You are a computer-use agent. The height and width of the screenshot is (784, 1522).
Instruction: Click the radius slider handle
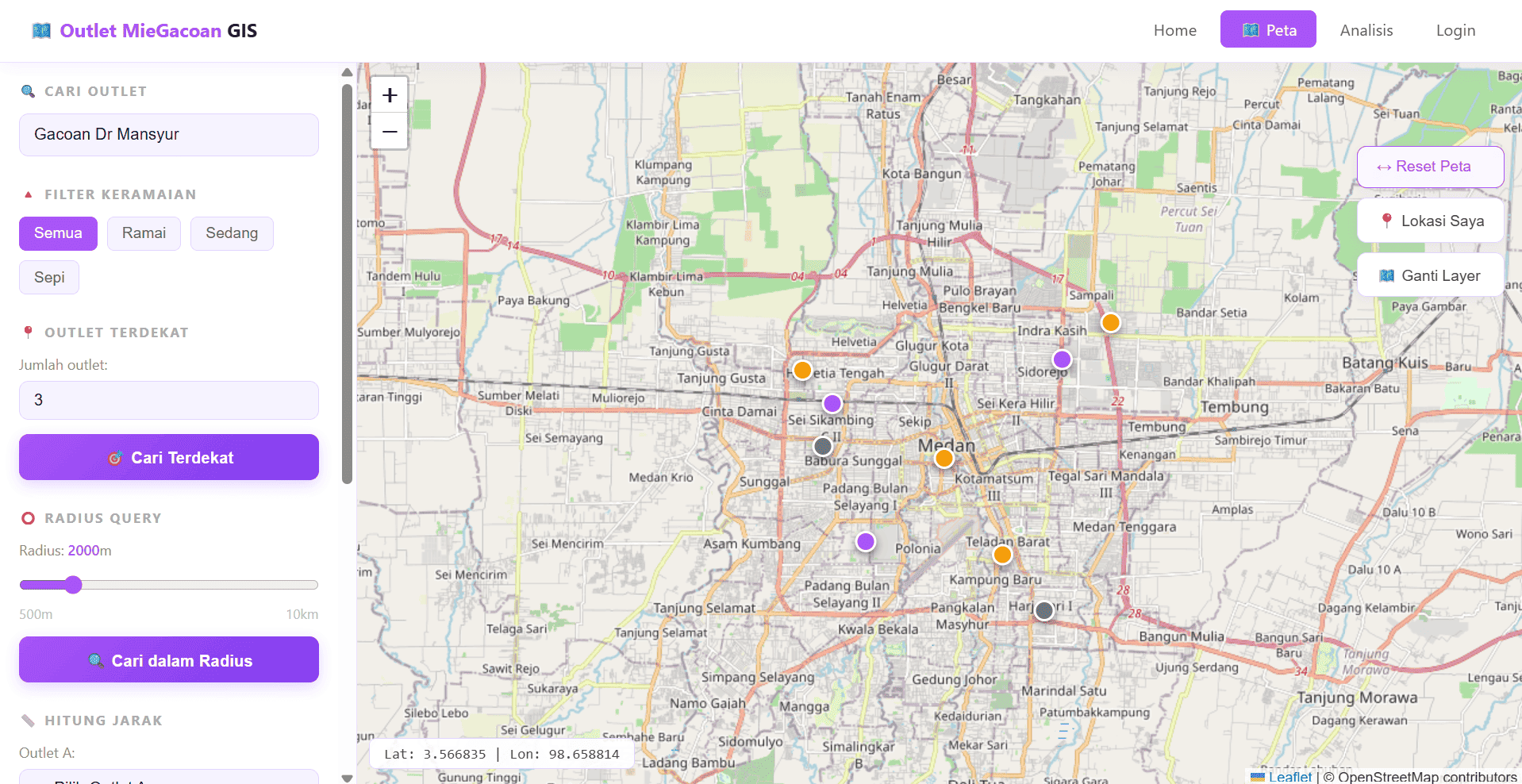point(73,585)
